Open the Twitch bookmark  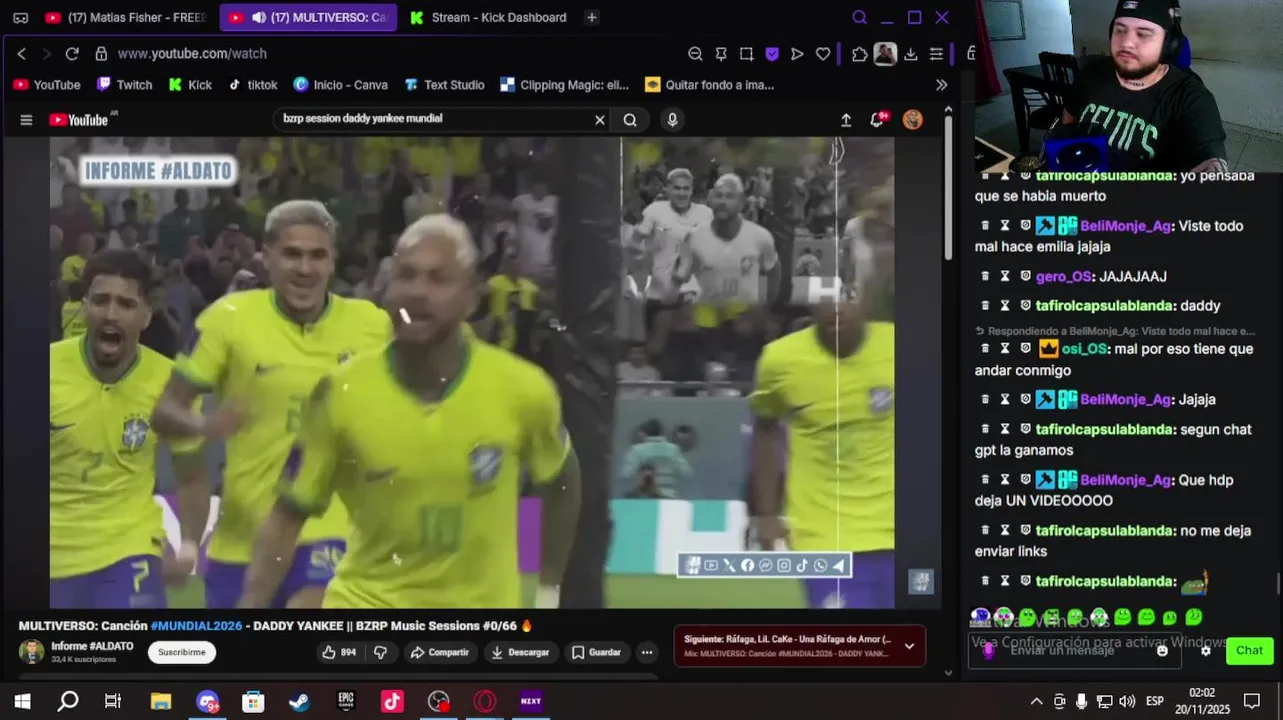(125, 85)
